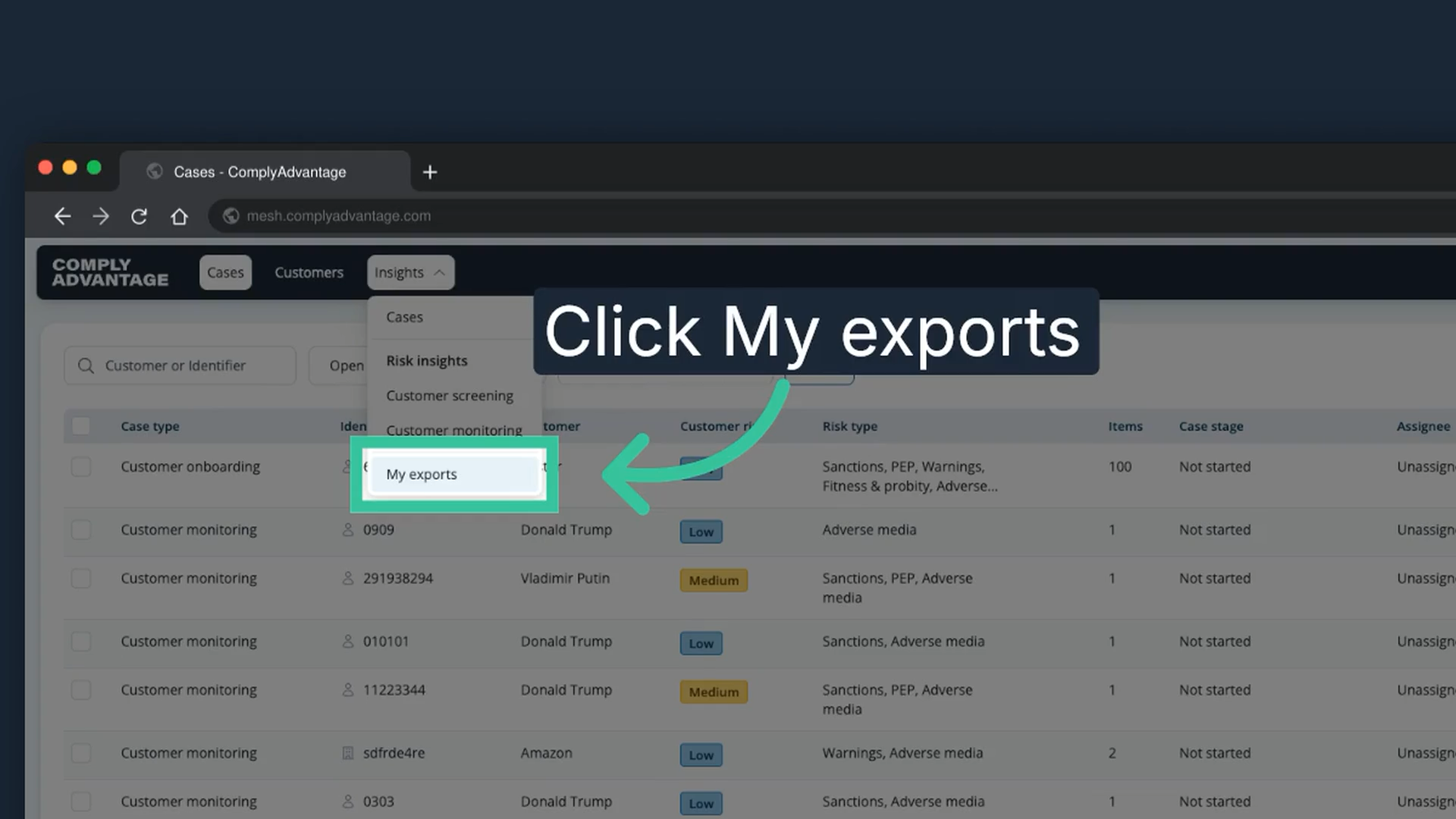Click the Customer or Identifier search field
This screenshot has height=819, width=1456.
coord(180,366)
